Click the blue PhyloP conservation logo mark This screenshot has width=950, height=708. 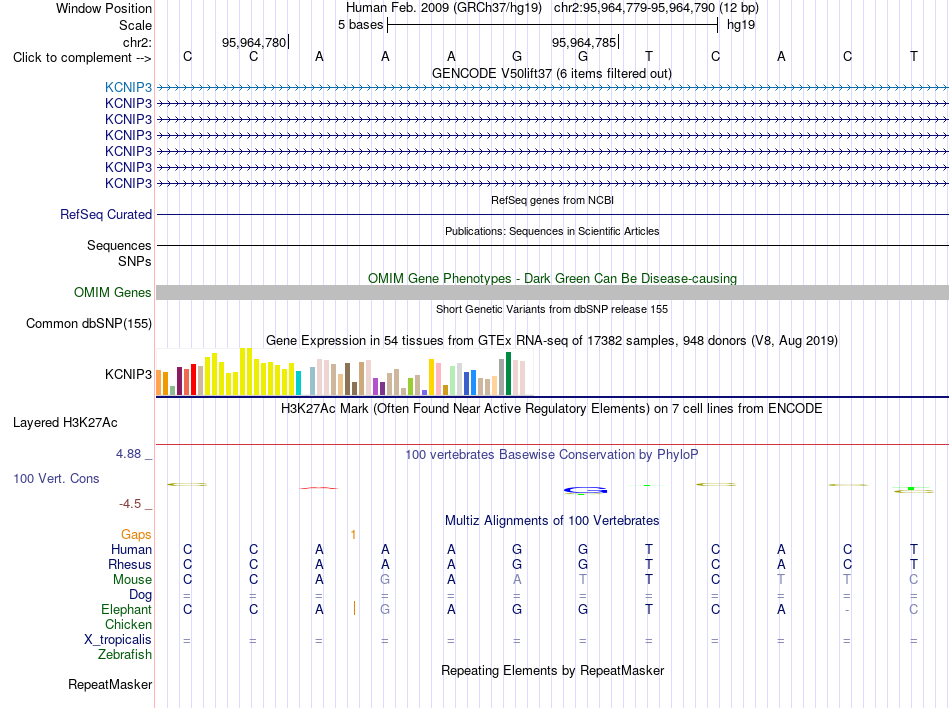[585, 490]
